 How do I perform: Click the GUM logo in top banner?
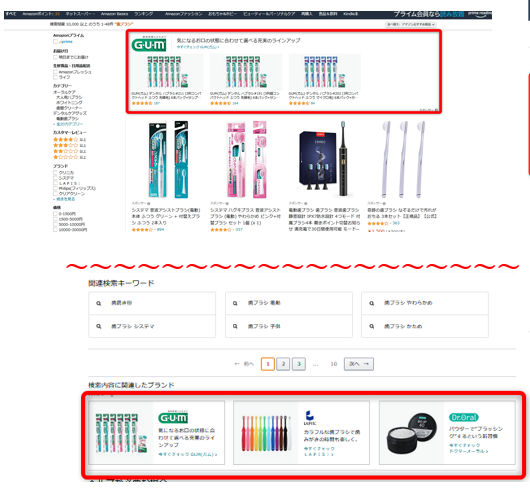click(x=148, y=44)
